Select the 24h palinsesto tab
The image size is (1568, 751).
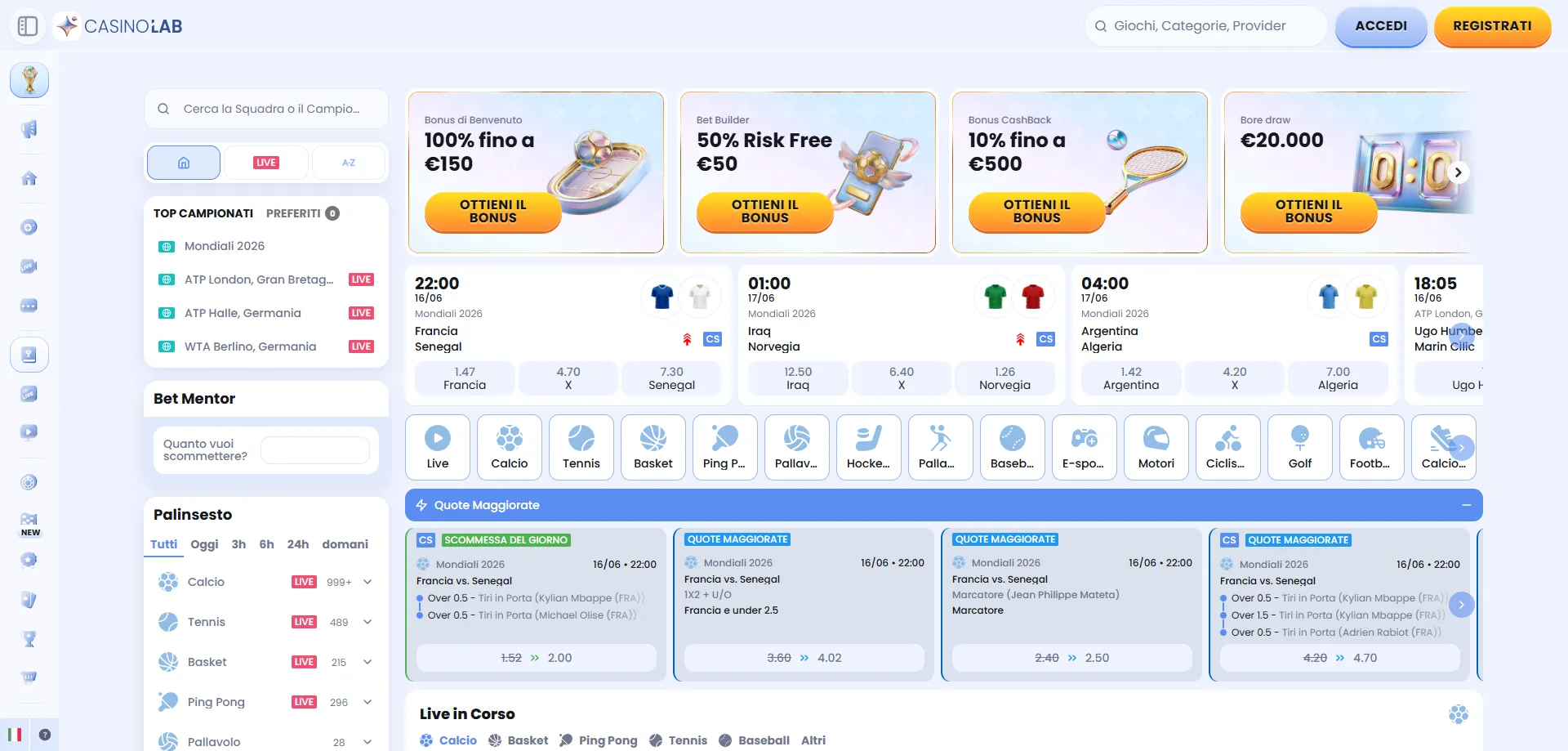tap(298, 544)
